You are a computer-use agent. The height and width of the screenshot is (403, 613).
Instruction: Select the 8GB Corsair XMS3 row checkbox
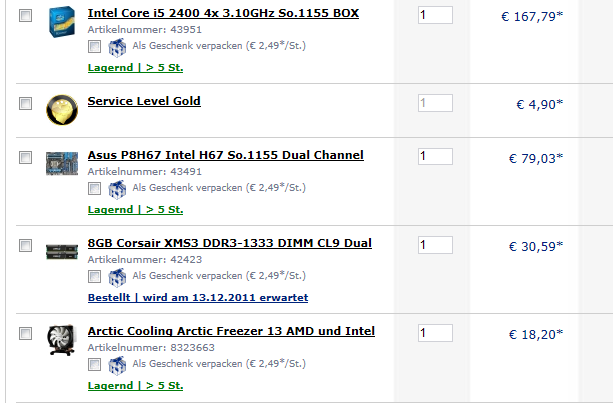click(25, 245)
